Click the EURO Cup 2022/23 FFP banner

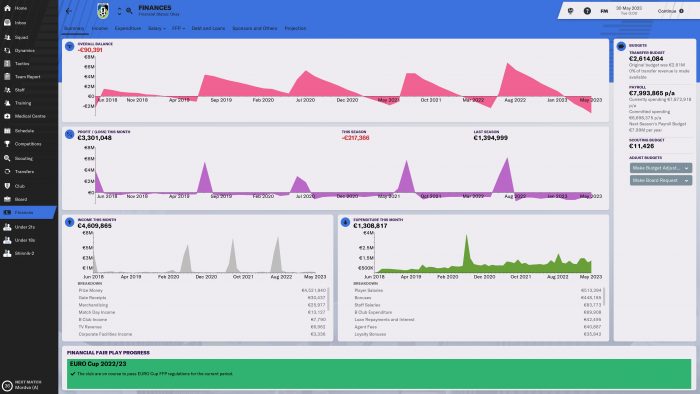(379, 373)
